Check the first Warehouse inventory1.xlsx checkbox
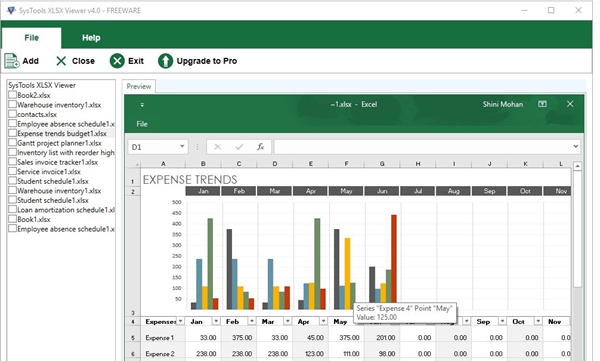The height and width of the screenshot is (361, 600). pyautogui.click(x=12, y=104)
